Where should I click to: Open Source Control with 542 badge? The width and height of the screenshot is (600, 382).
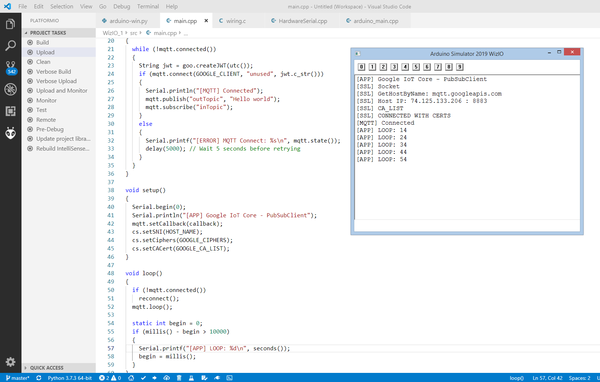click(10, 67)
